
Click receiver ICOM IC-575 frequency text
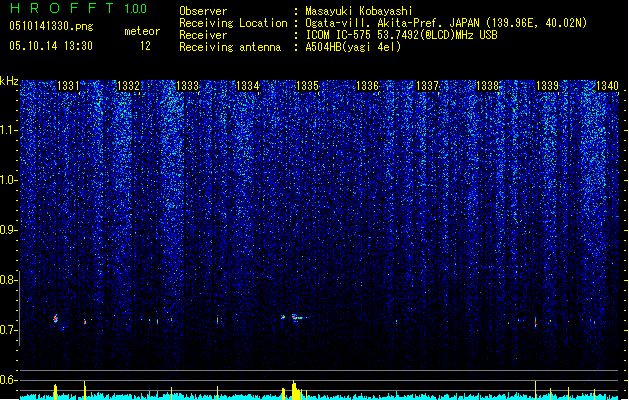click(x=401, y=35)
